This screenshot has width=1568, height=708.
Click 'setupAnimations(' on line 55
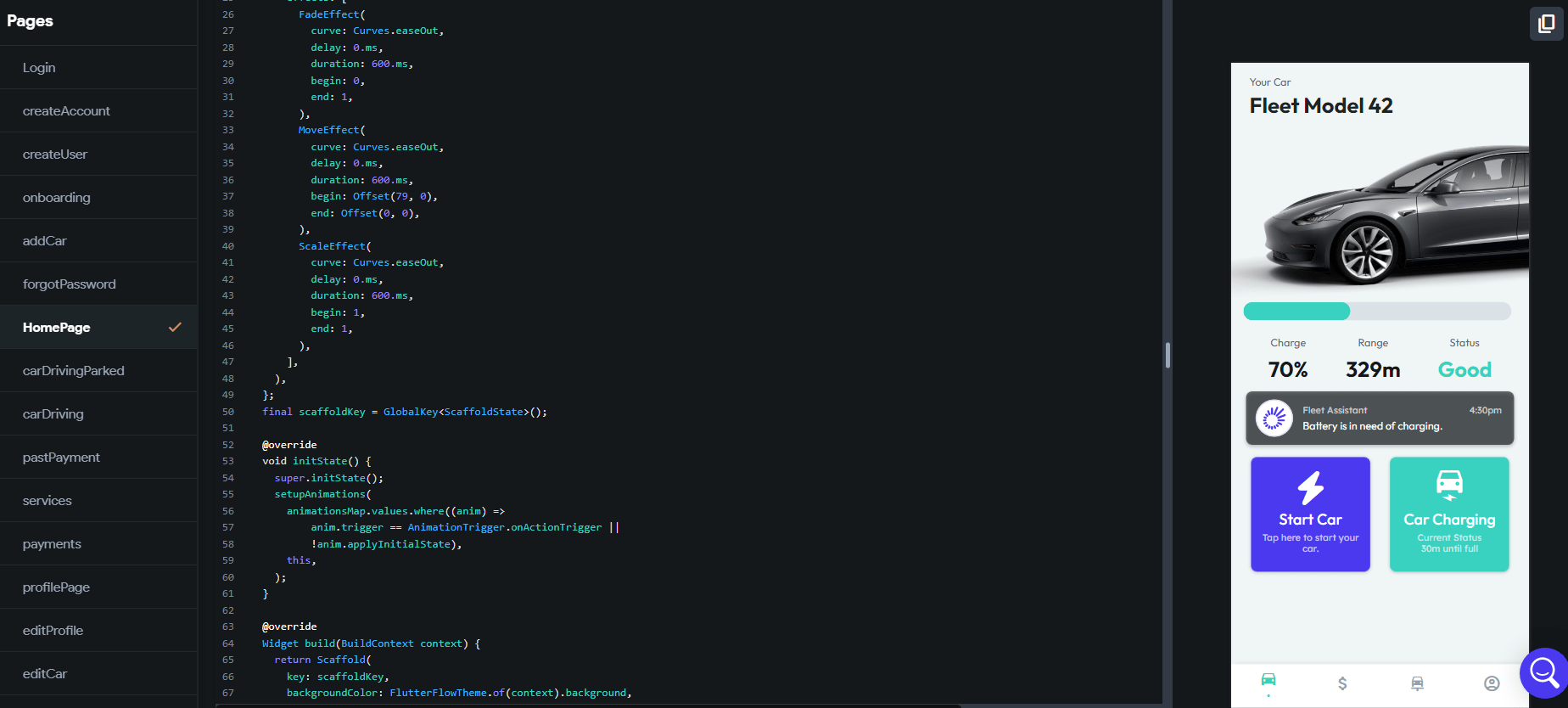coord(323,494)
